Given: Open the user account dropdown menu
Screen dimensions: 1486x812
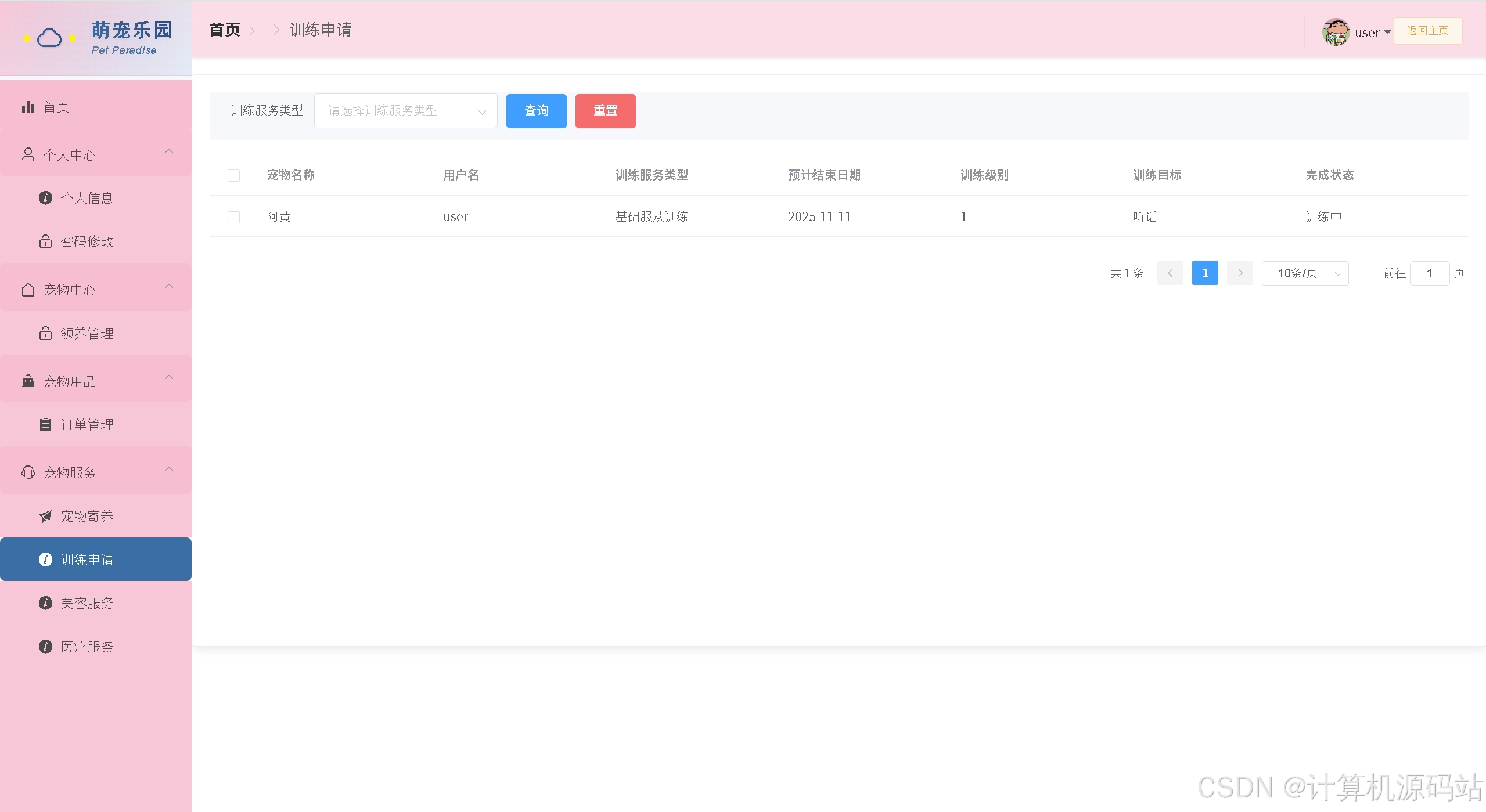Looking at the screenshot, I should 1372,33.
